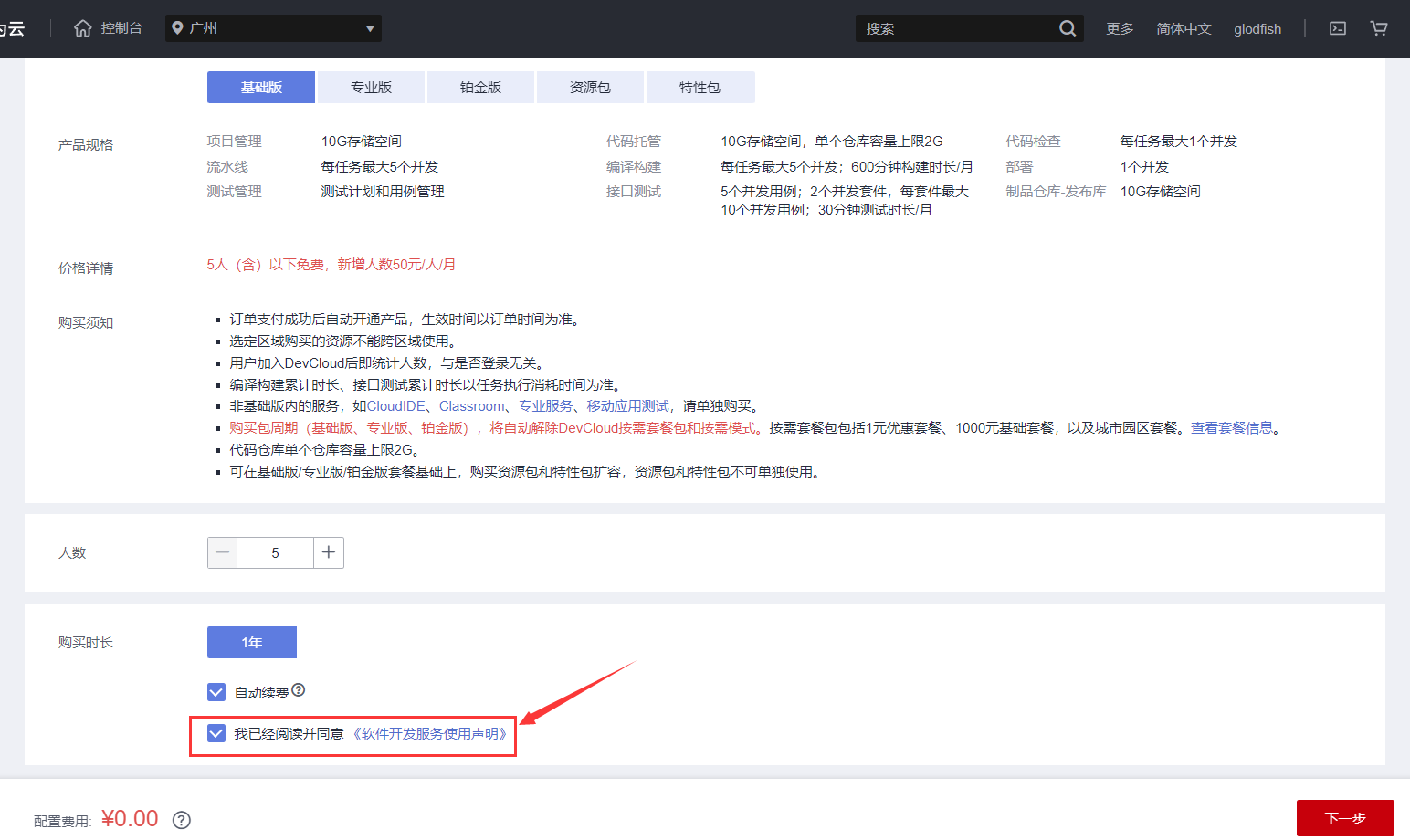Click the 购买须知 label

pyautogui.click(x=86, y=322)
